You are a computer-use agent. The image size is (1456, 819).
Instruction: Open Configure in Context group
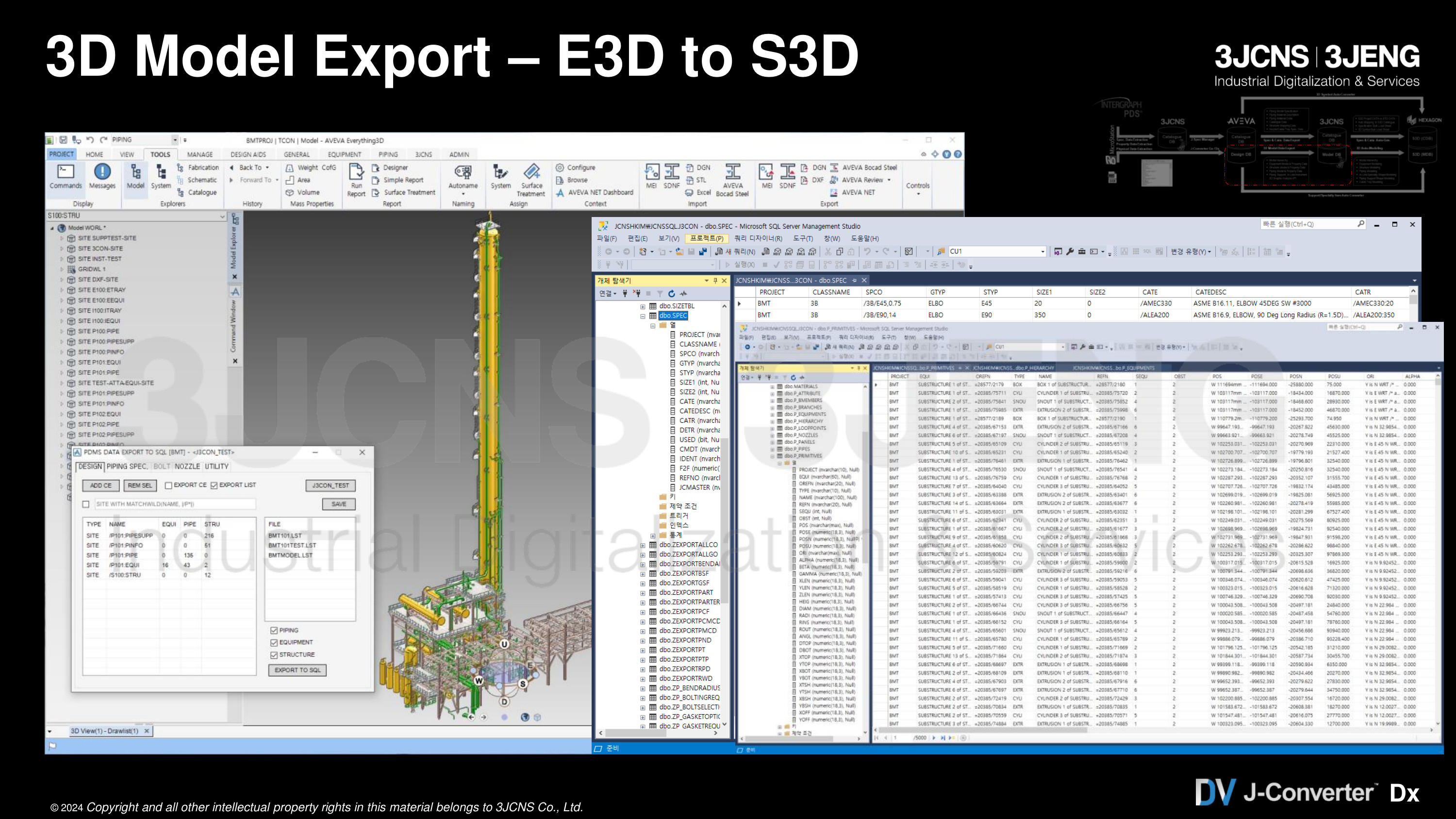tap(576, 168)
